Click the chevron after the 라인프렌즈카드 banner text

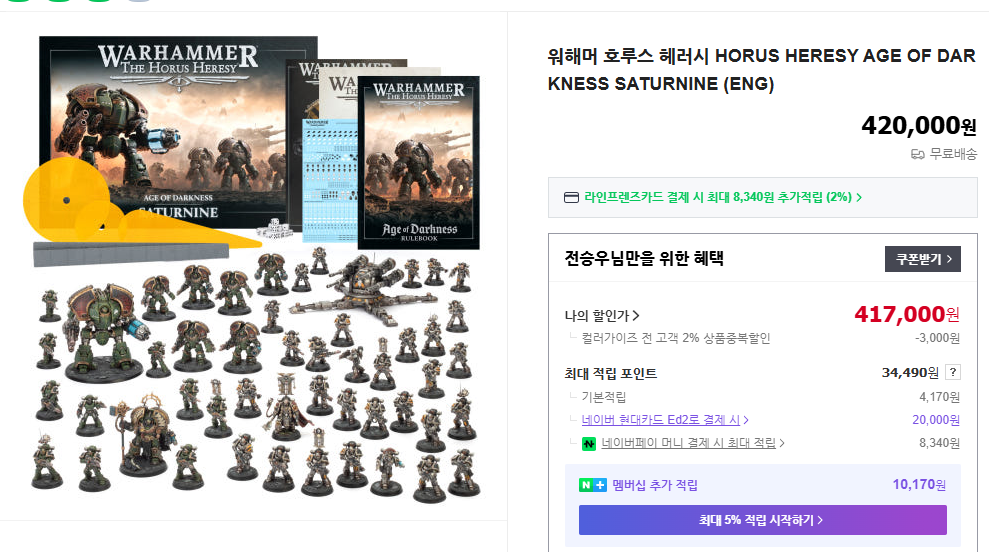point(858,197)
